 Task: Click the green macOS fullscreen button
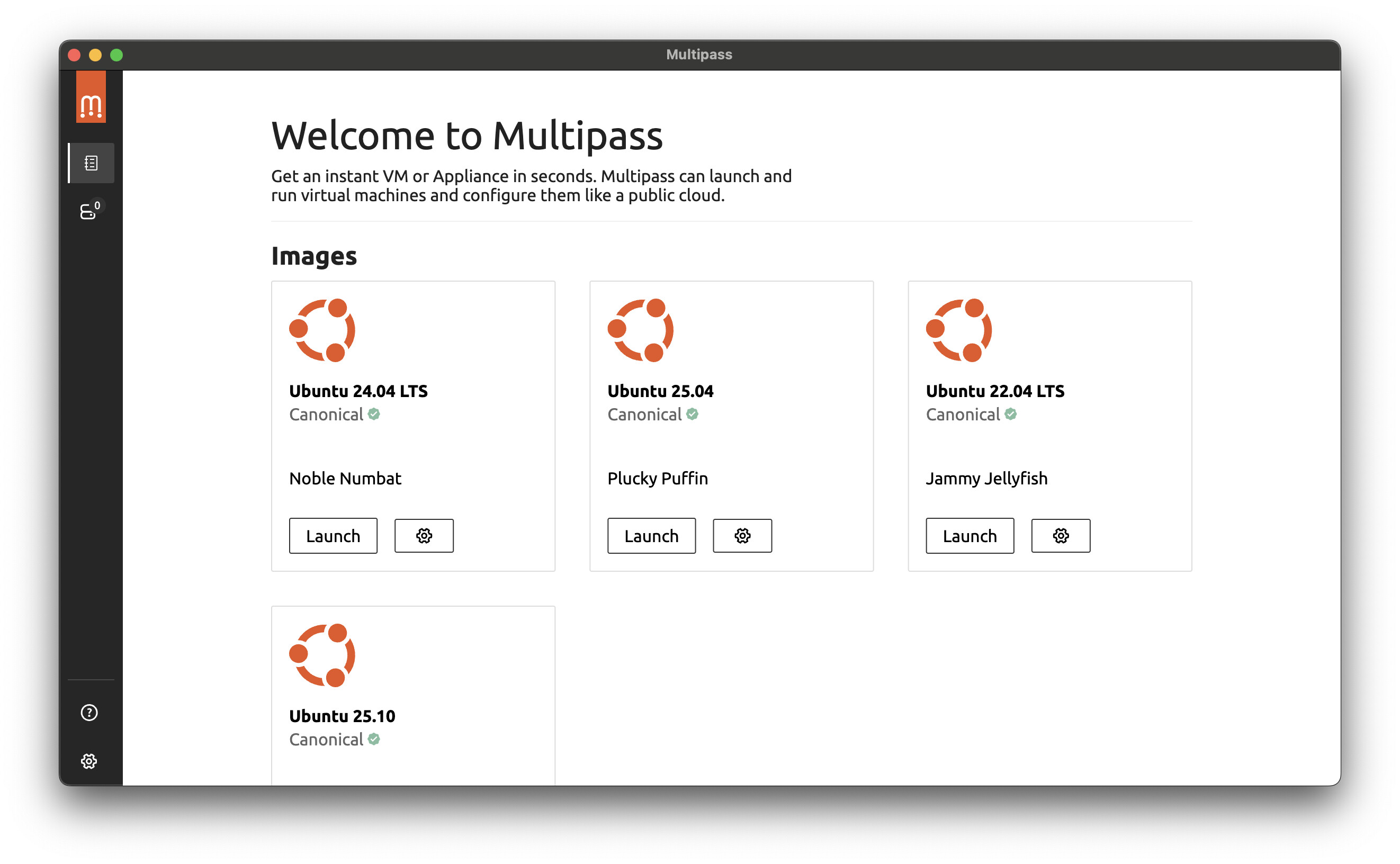pos(116,55)
